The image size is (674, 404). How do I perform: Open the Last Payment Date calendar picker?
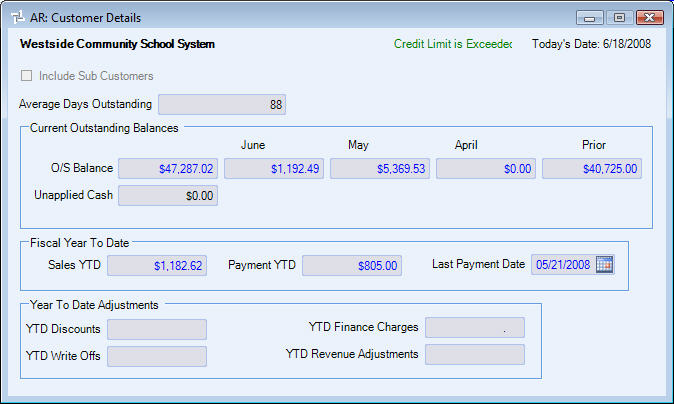[x=604, y=265]
